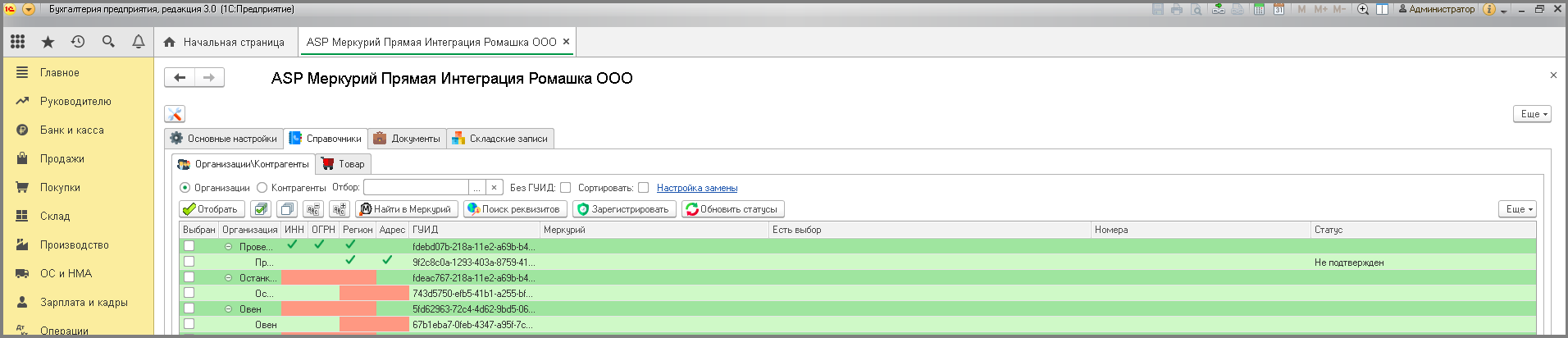Open table toolbar Еще dropdown
The width and height of the screenshot is (1568, 338).
1517,209
